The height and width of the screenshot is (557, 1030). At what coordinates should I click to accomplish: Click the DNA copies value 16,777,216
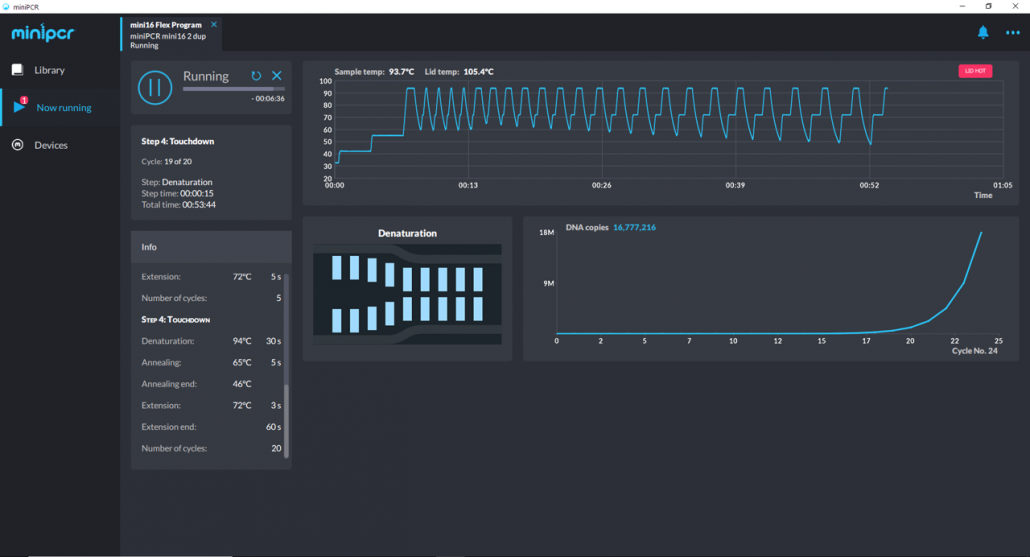pos(634,227)
